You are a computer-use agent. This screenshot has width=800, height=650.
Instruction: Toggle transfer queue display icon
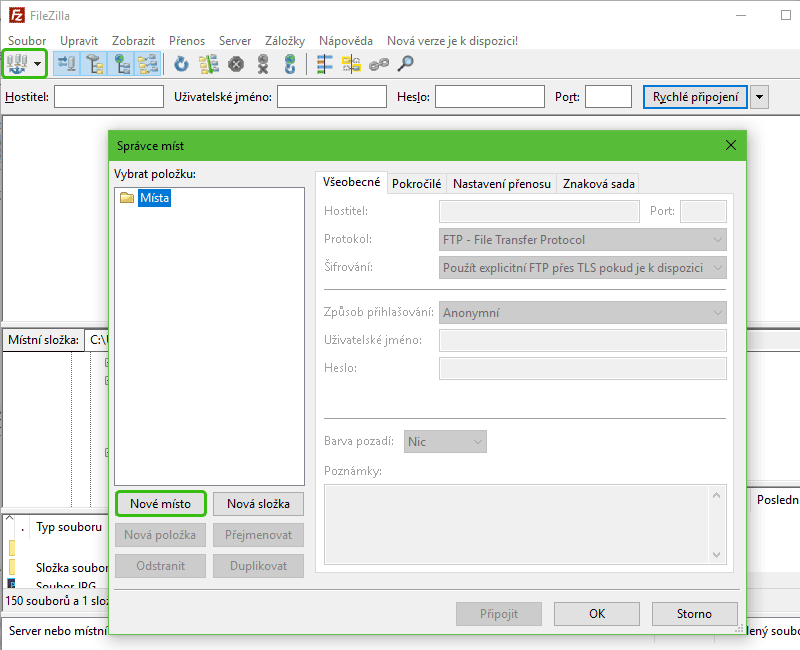tap(148, 64)
